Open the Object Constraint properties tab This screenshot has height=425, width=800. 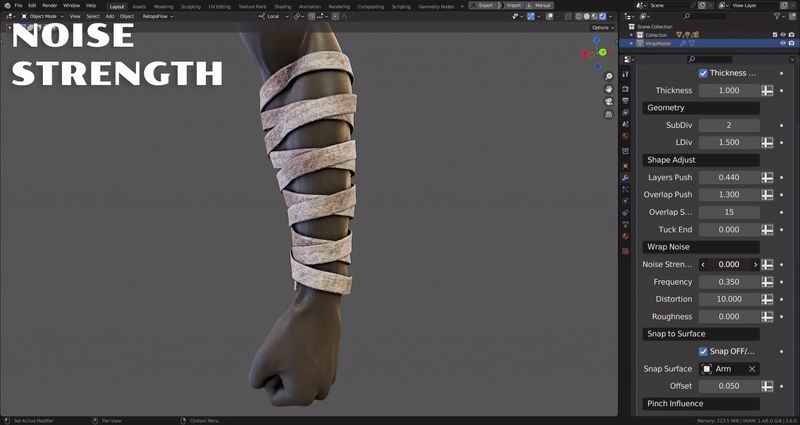point(626,213)
